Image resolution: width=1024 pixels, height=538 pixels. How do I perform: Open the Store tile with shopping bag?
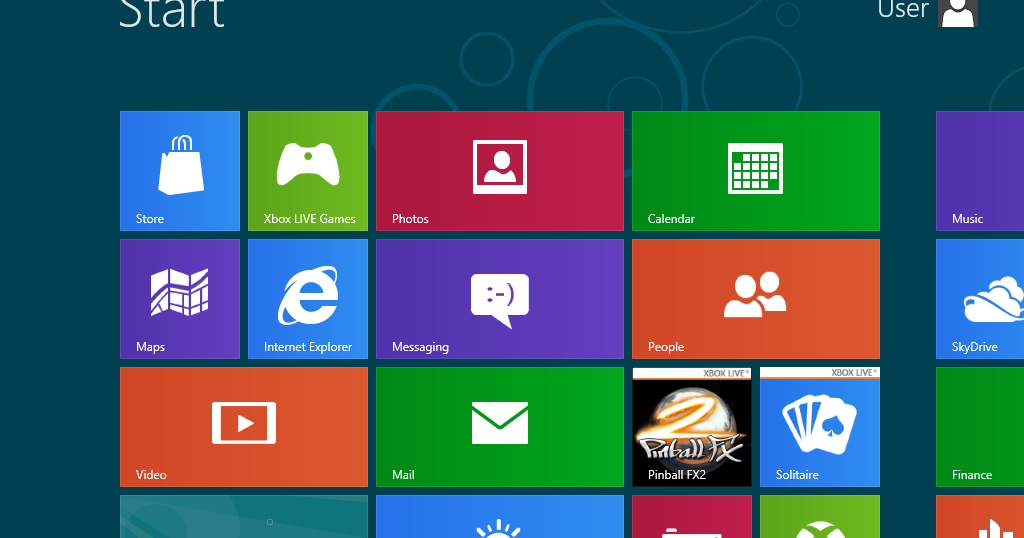click(x=180, y=171)
